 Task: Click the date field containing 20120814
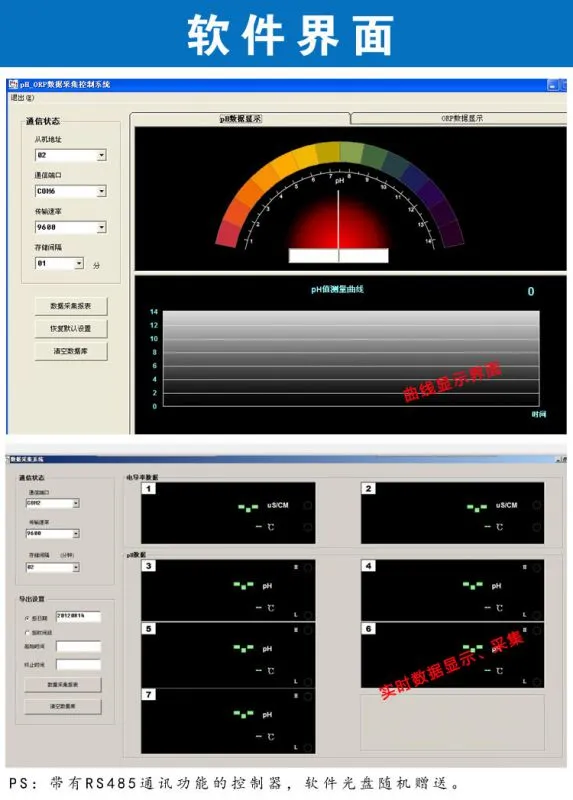pyautogui.click(x=78, y=616)
